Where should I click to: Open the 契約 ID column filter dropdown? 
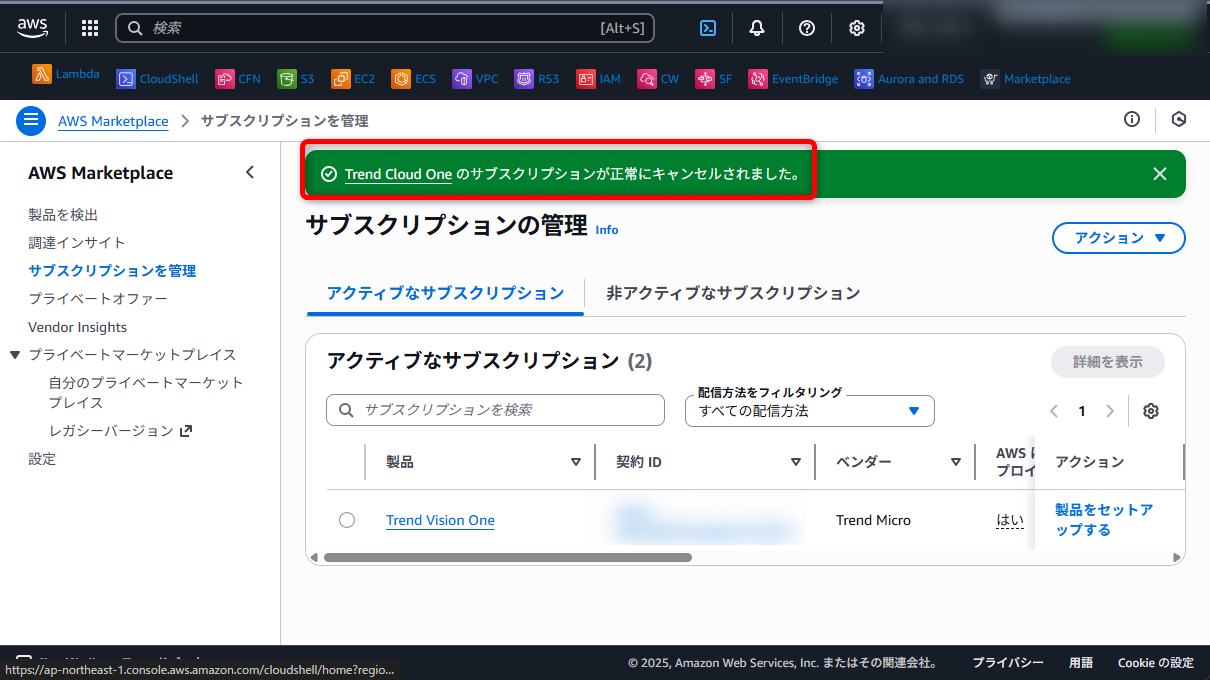(x=796, y=462)
